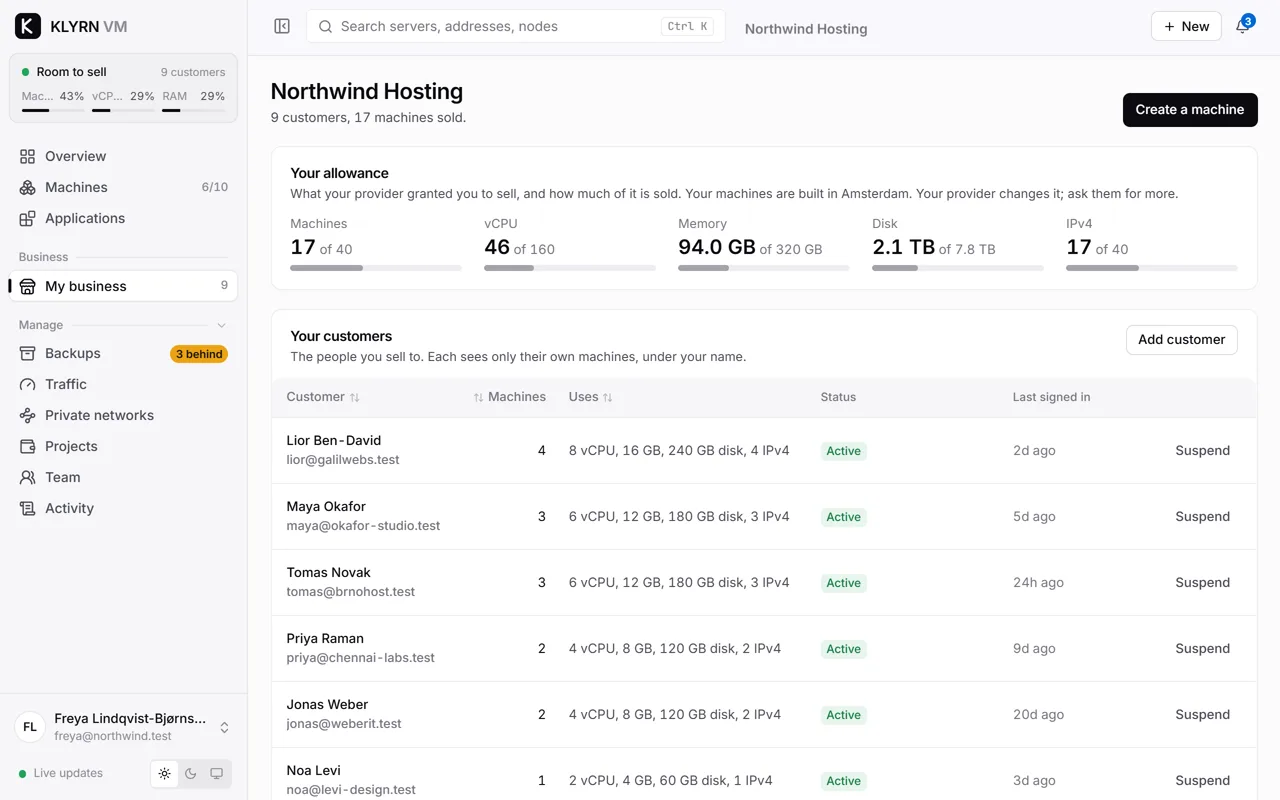This screenshot has height=800, width=1280.
Task: Click the Create a machine button
Action: coord(1190,110)
